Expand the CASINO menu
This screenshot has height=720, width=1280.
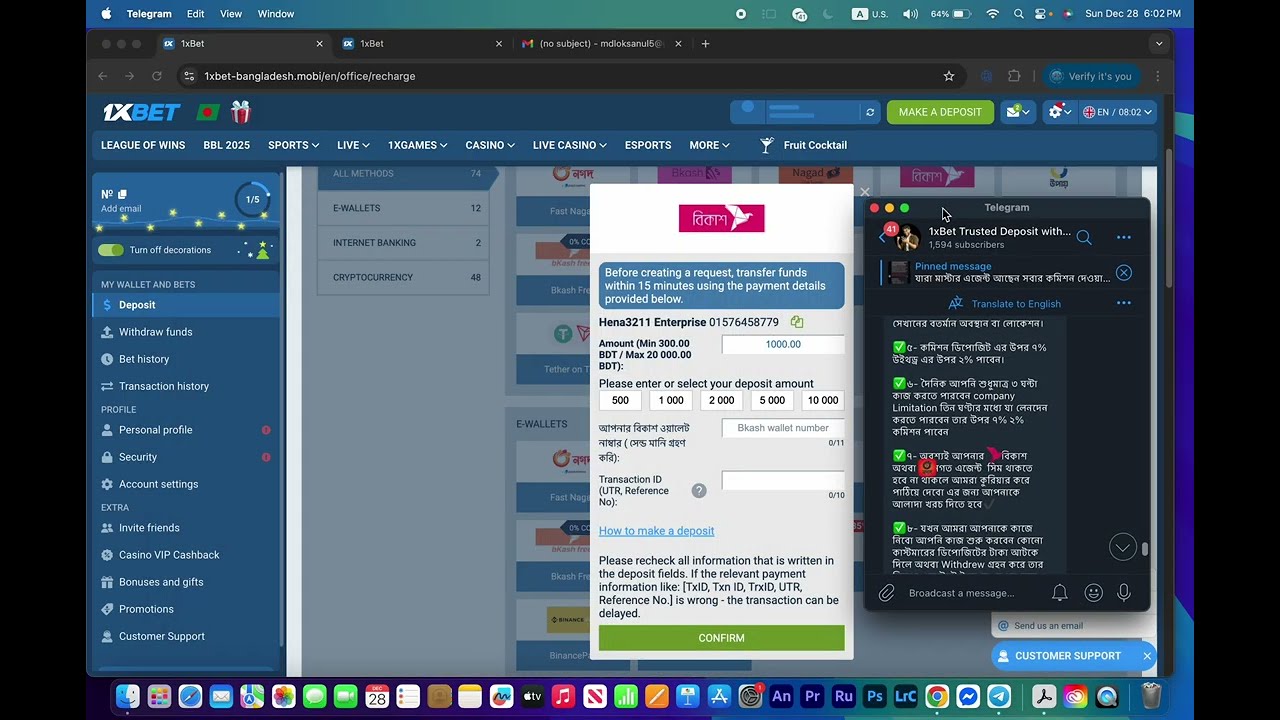point(490,145)
